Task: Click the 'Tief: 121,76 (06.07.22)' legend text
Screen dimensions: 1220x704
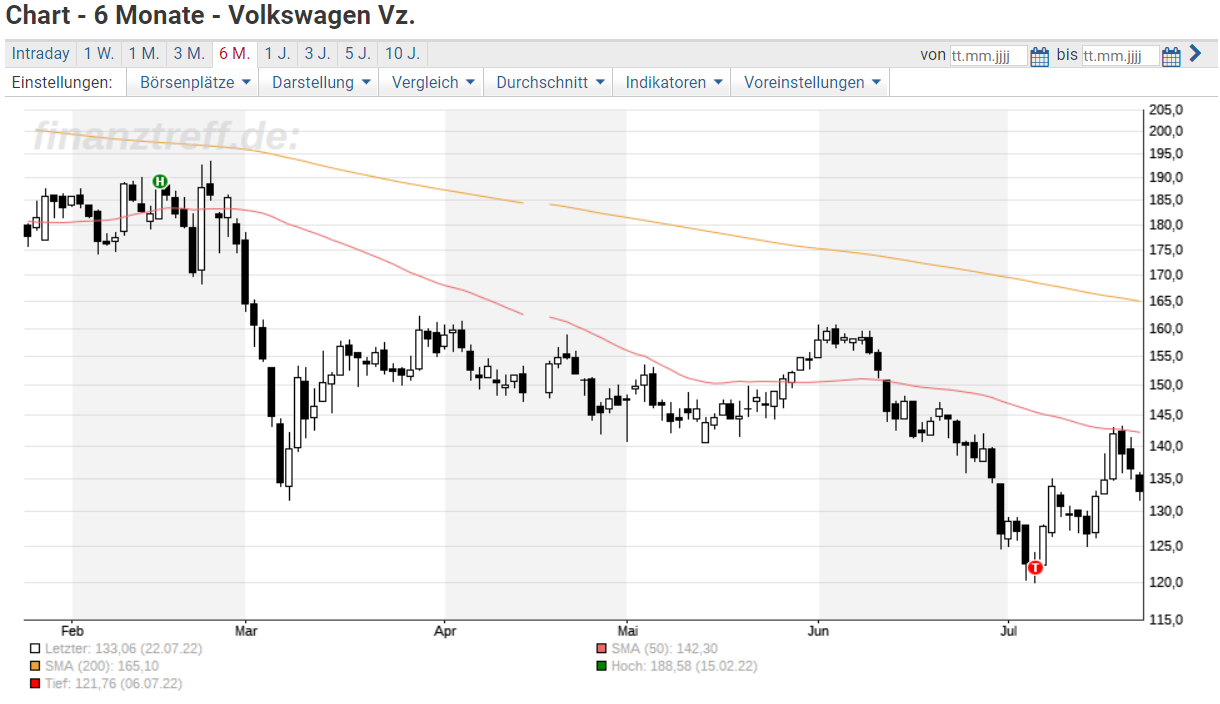Action: 113,683
